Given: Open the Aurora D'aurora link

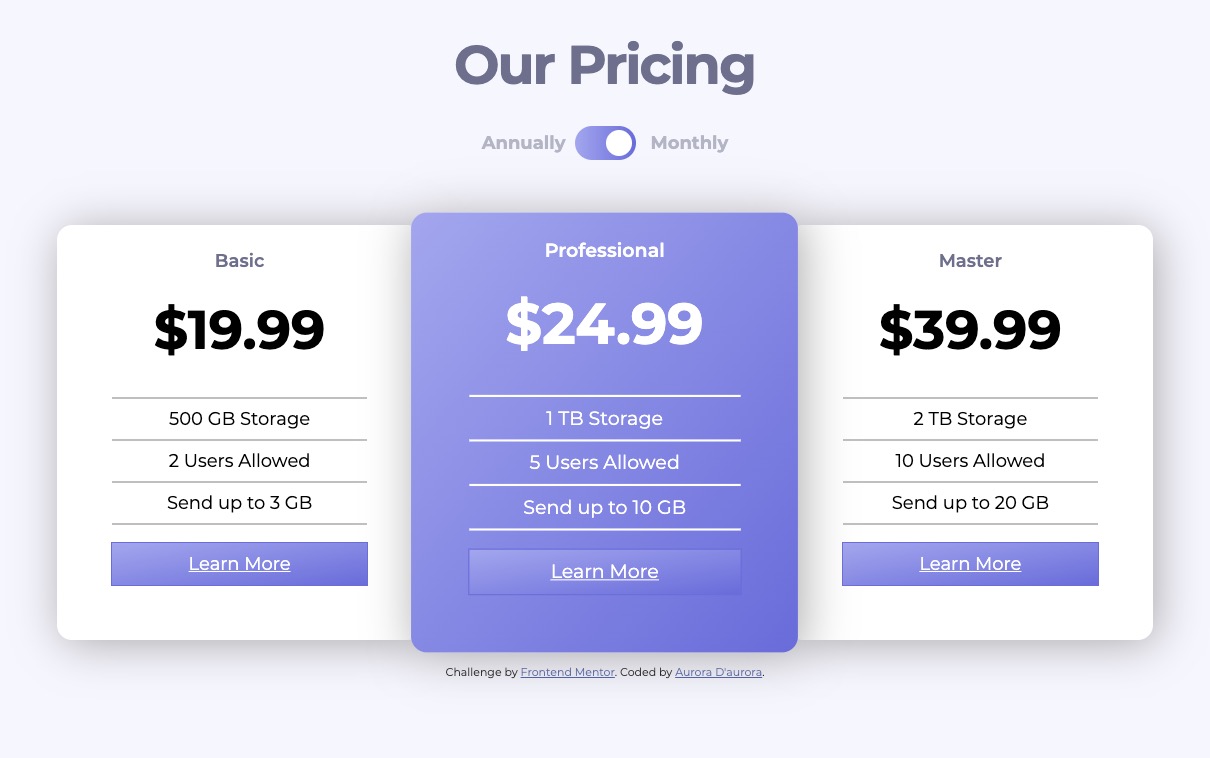Looking at the screenshot, I should 719,672.
